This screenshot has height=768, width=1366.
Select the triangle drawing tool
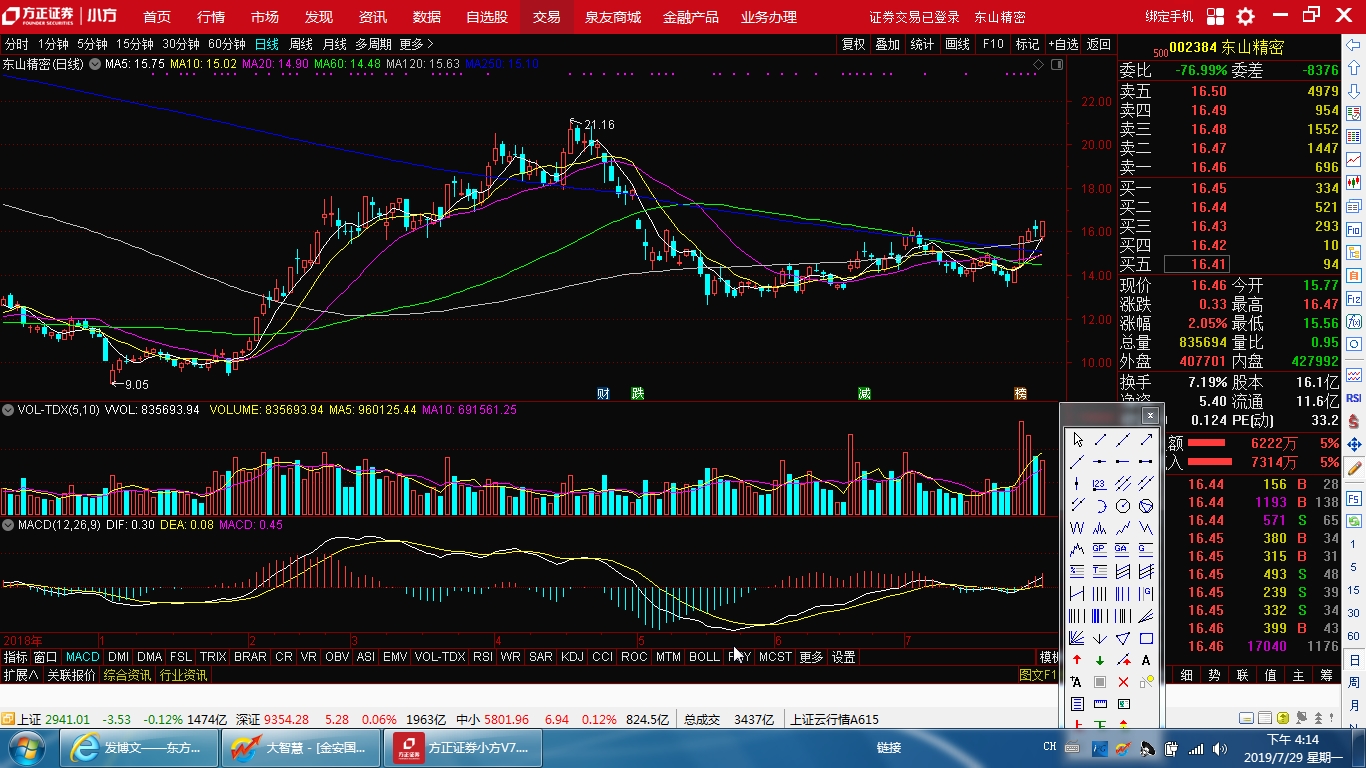point(1123,637)
